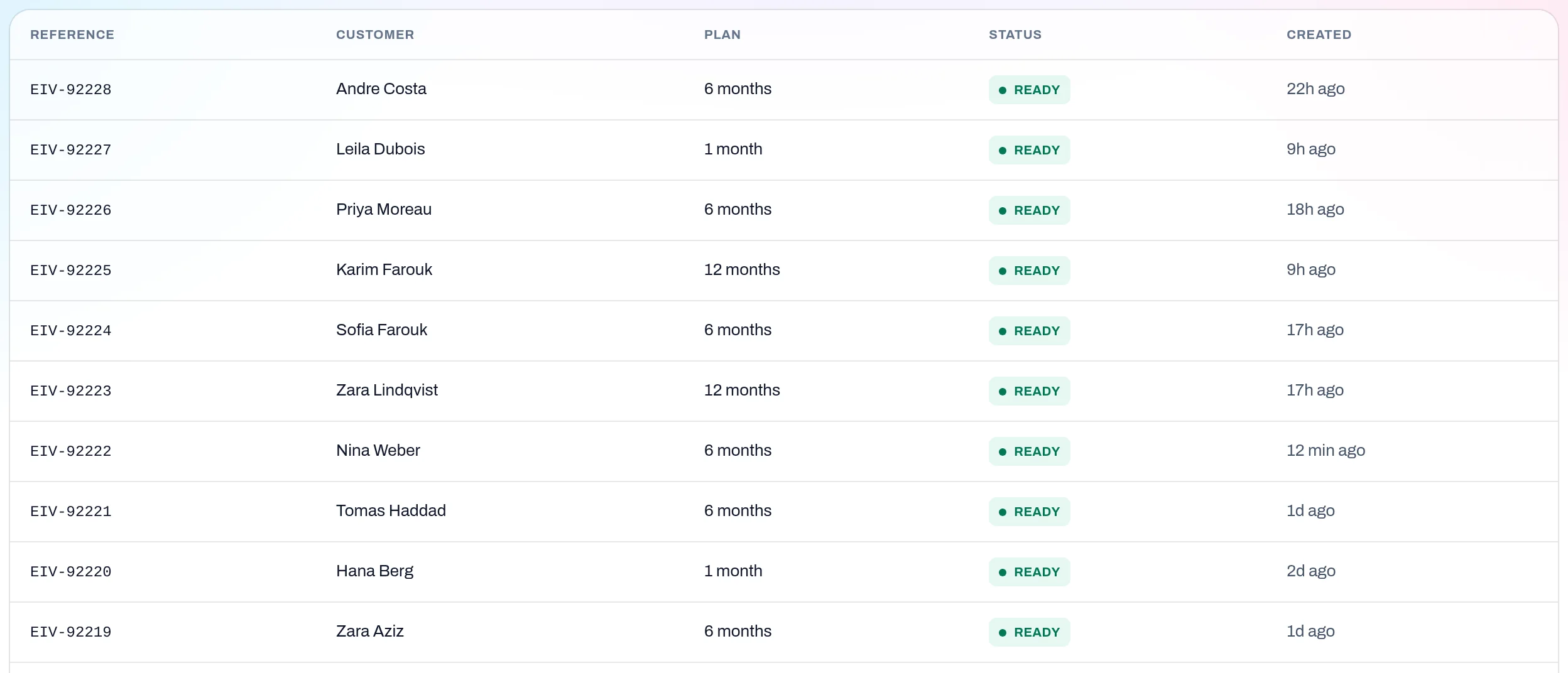Viewport: 1568px width, 673px height.
Task: Select customer Karim Farouk
Action: pos(384,270)
